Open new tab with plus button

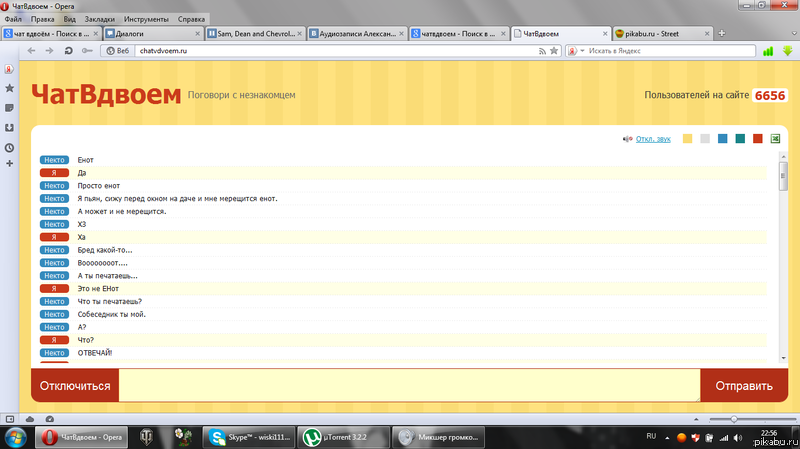tap(721, 34)
